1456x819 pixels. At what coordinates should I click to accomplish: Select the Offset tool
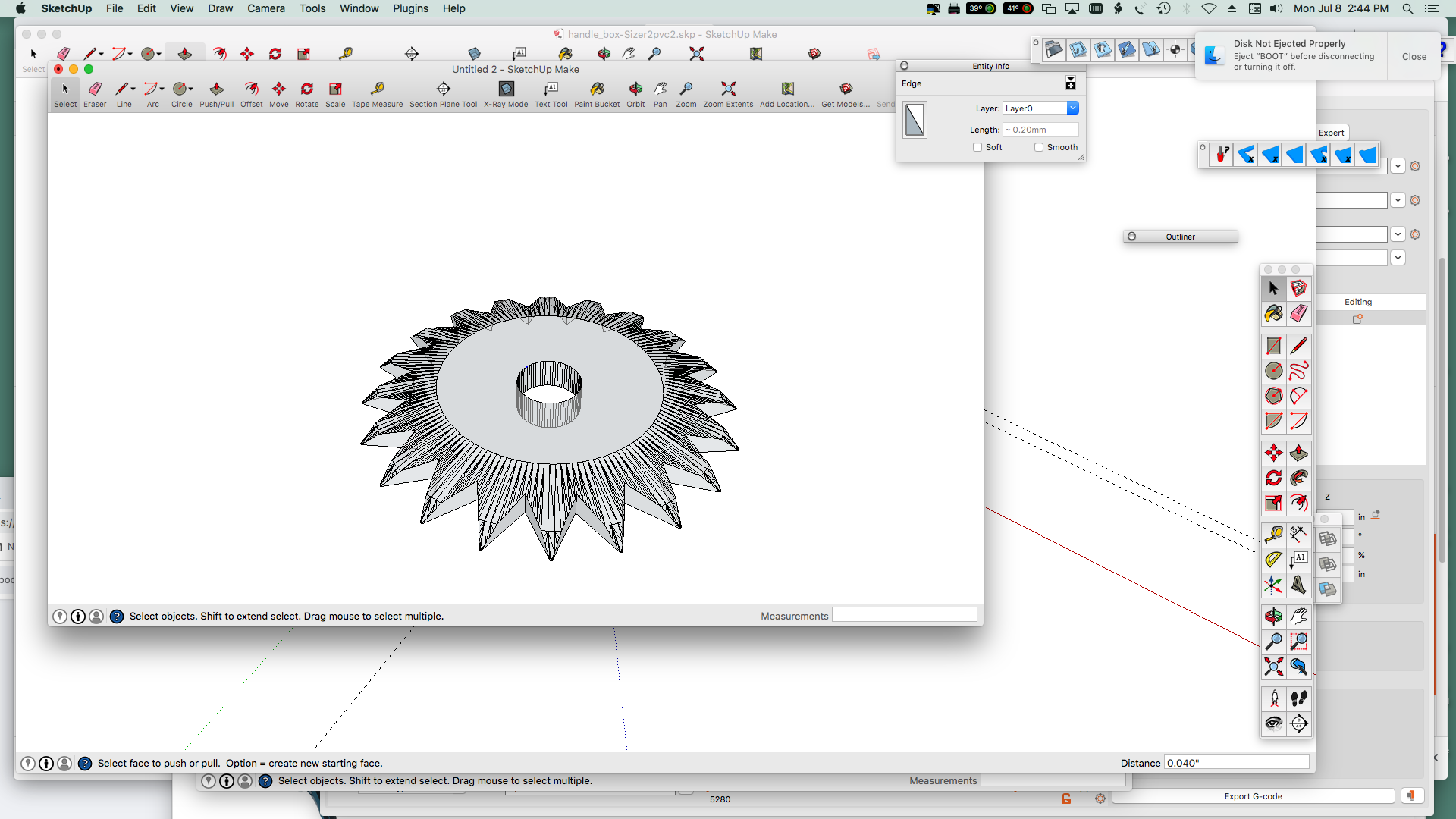(x=251, y=90)
